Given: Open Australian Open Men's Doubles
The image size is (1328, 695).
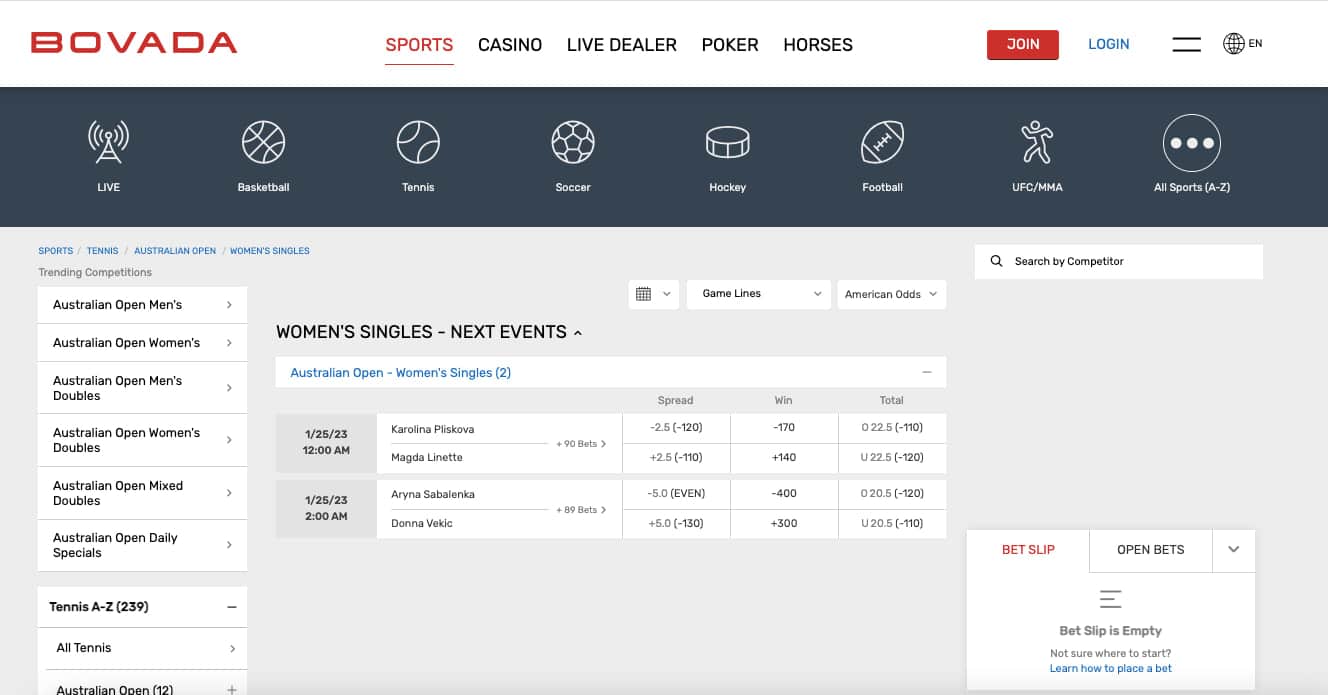Looking at the screenshot, I should click(x=142, y=388).
